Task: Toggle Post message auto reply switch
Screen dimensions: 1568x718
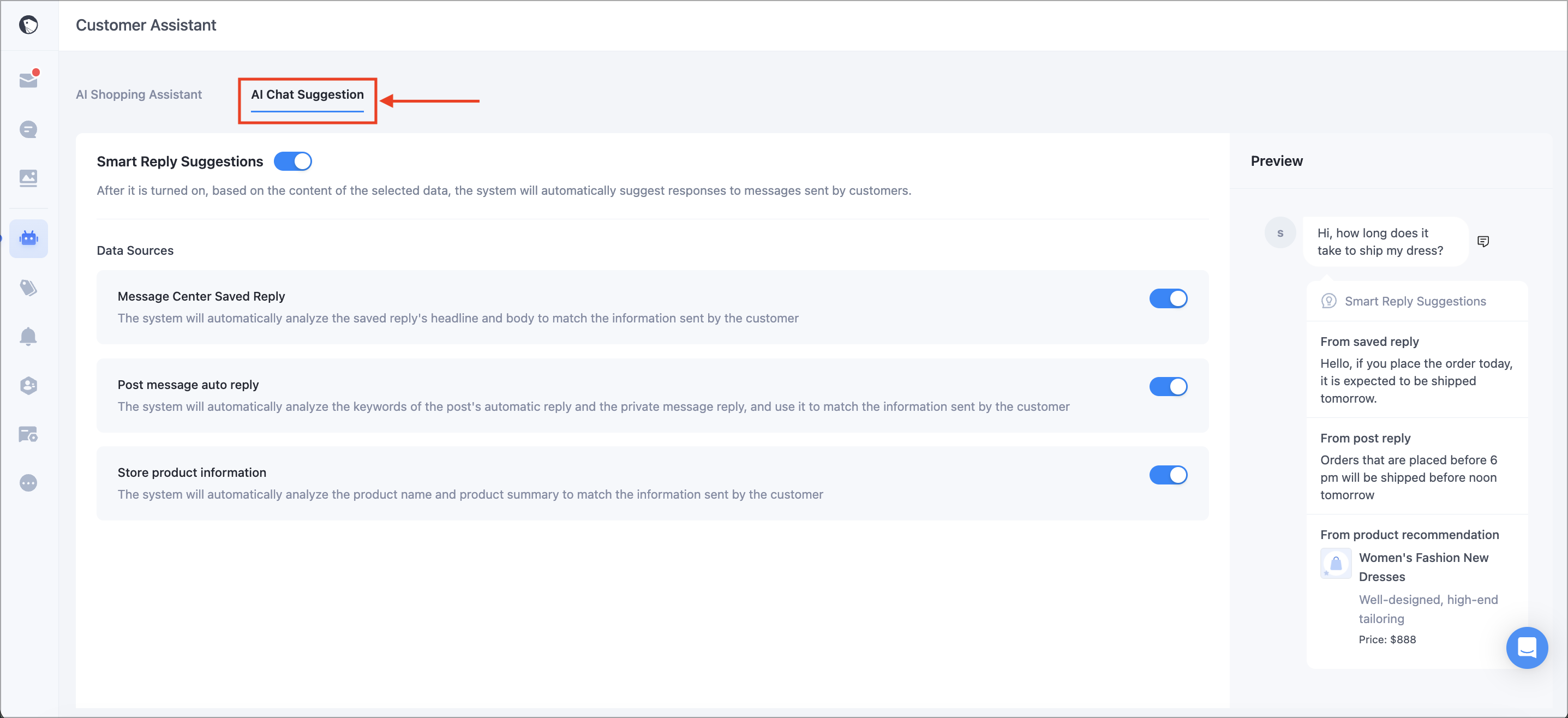Action: click(x=1168, y=387)
